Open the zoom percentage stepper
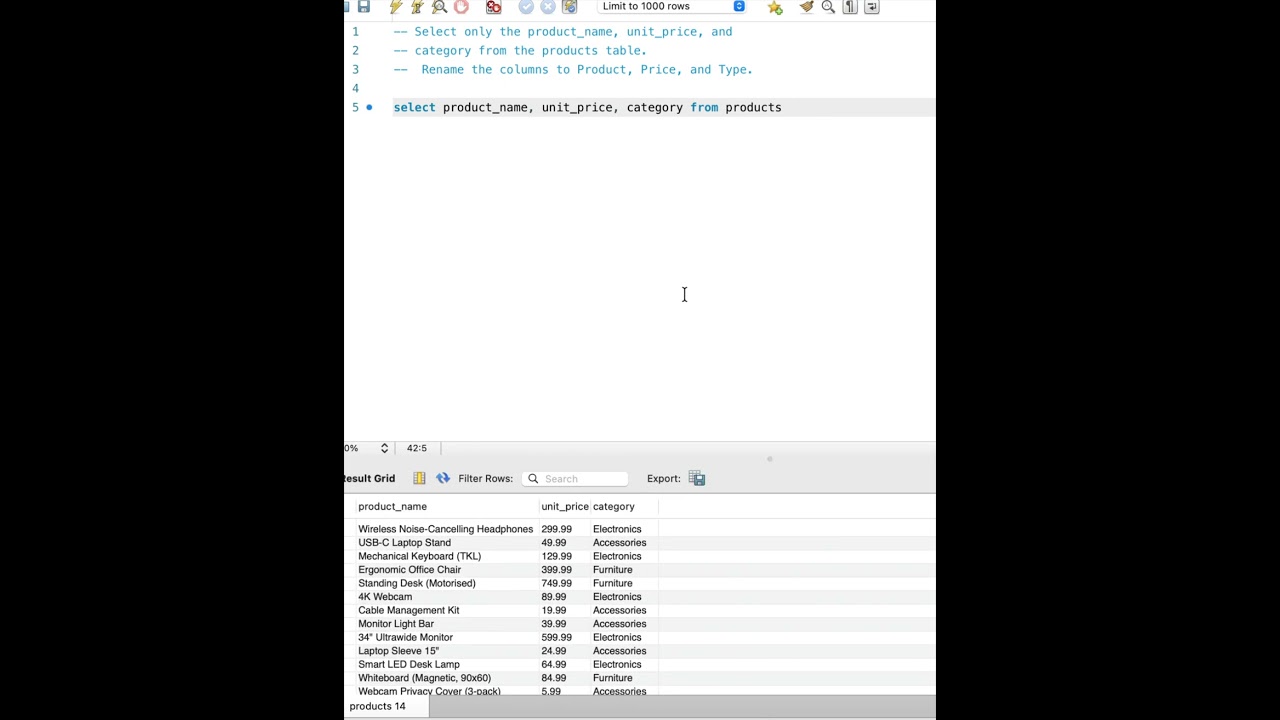Viewport: 1280px width, 720px height. [x=384, y=448]
